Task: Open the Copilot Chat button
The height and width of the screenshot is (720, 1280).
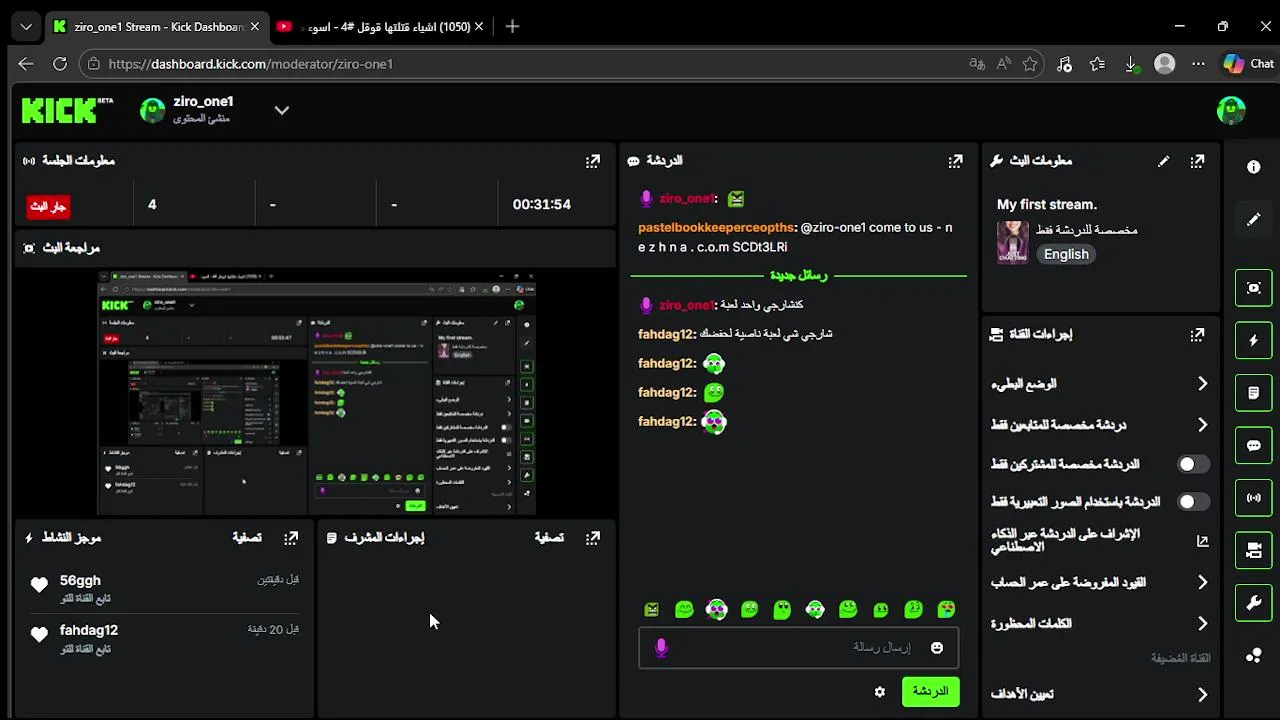Action: [x=1249, y=64]
